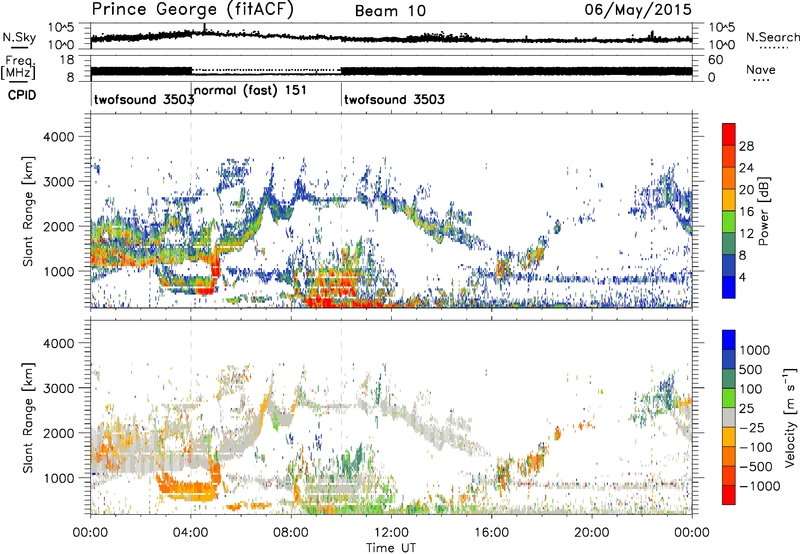800x554 pixels.
Task: Select the "twofsound 3503" label starting at 00:00
Action: (144, 99)
